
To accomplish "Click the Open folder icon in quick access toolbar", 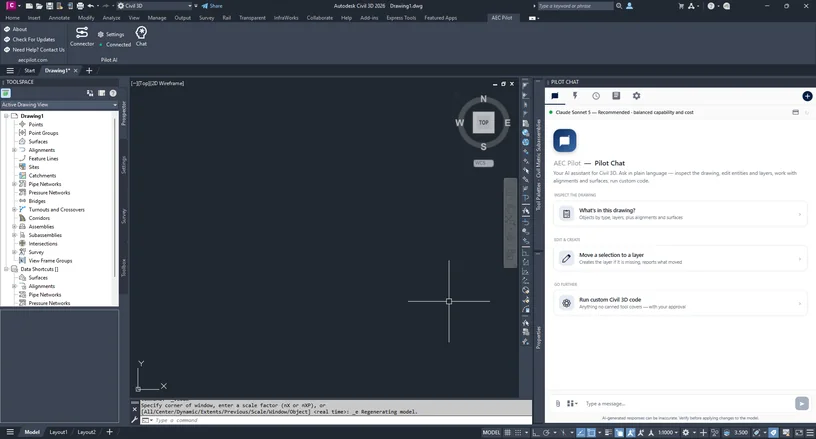I will pyautogui.click(x=39, y=6).
